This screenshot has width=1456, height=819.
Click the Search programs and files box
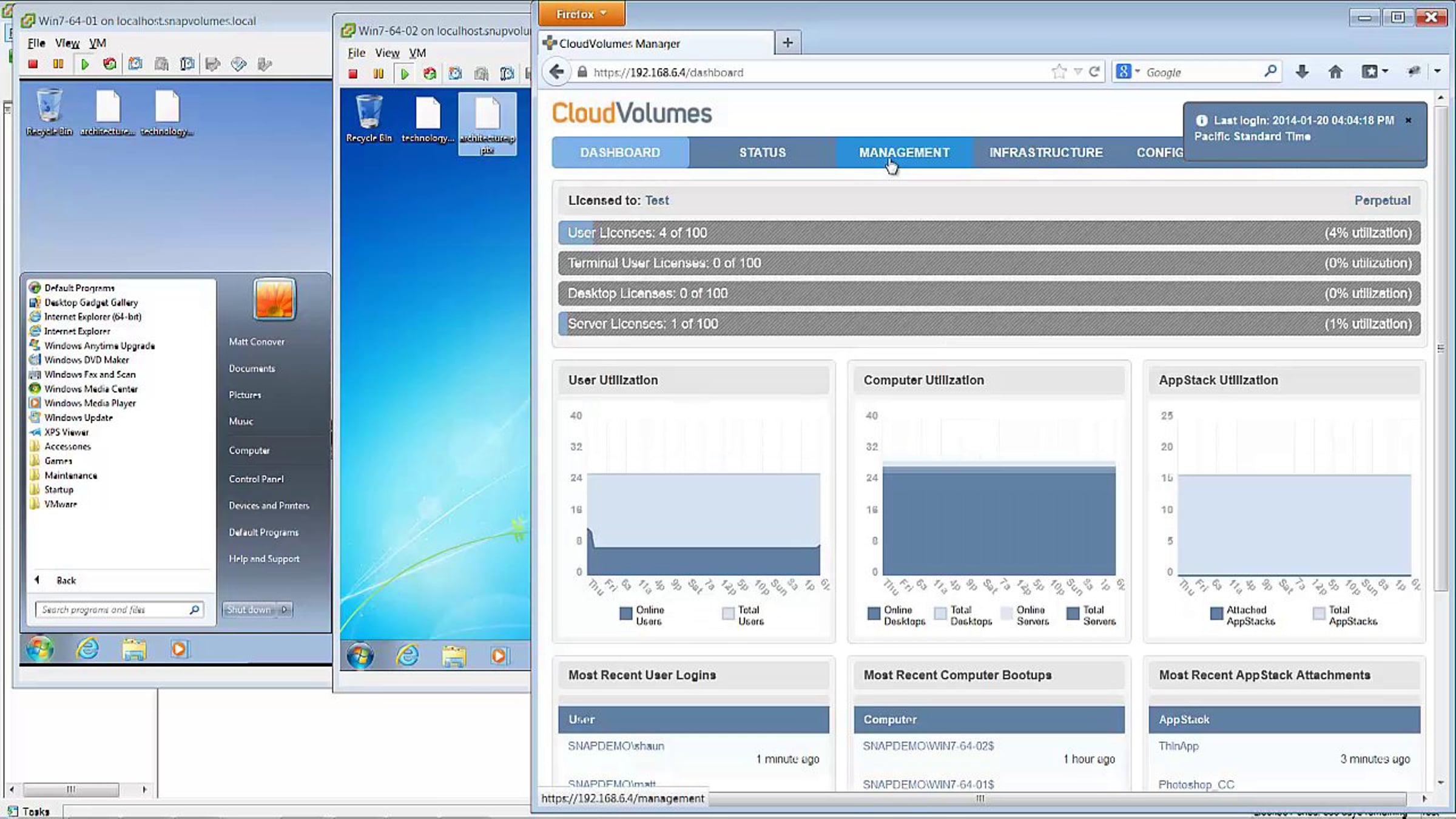tap(119, 610)
